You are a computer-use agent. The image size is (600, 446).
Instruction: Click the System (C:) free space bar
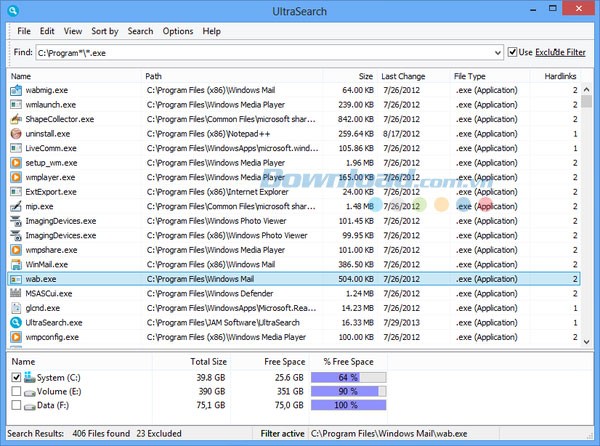(348, 378)
